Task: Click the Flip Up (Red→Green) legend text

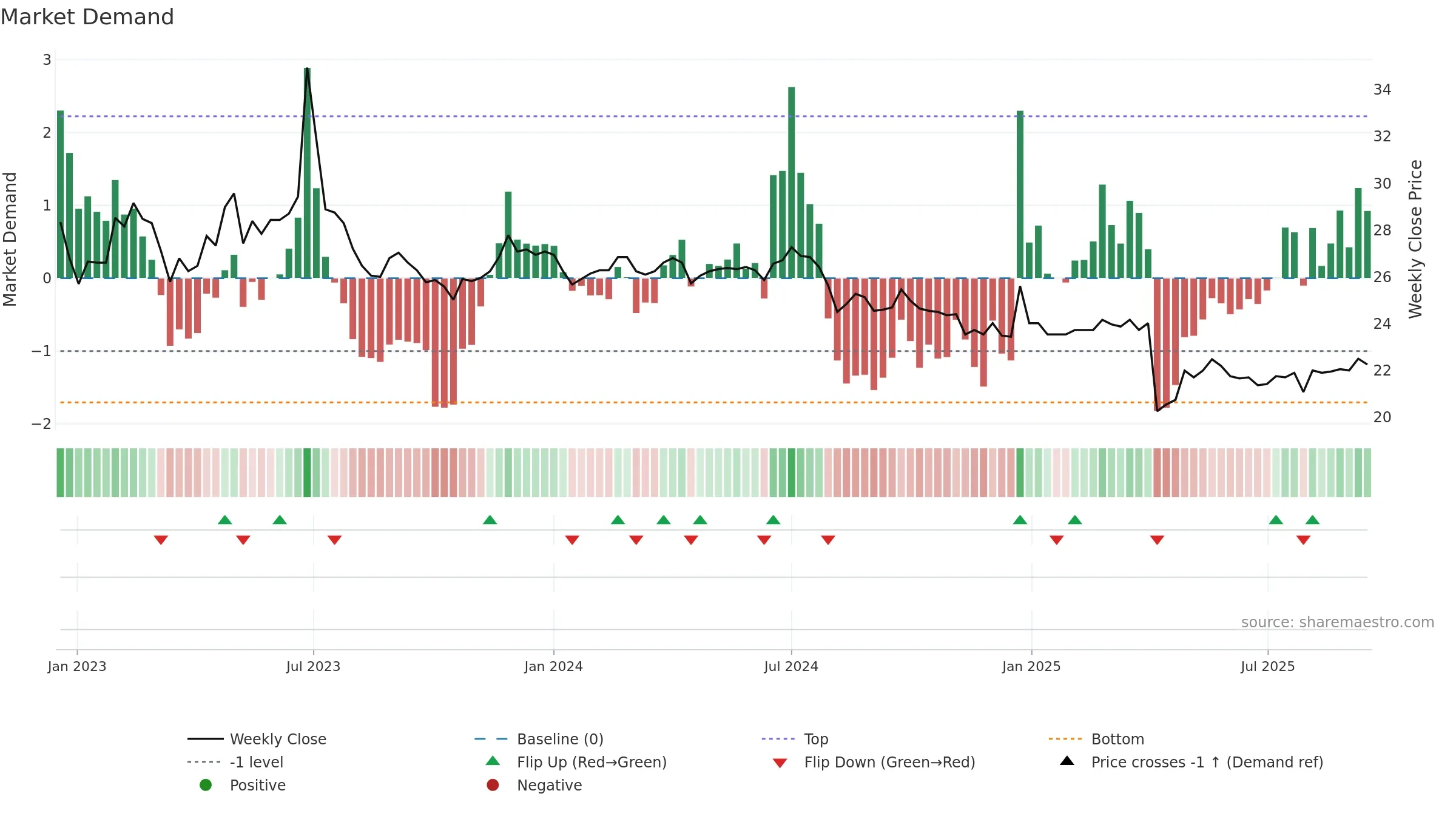Action: point(591,762)
